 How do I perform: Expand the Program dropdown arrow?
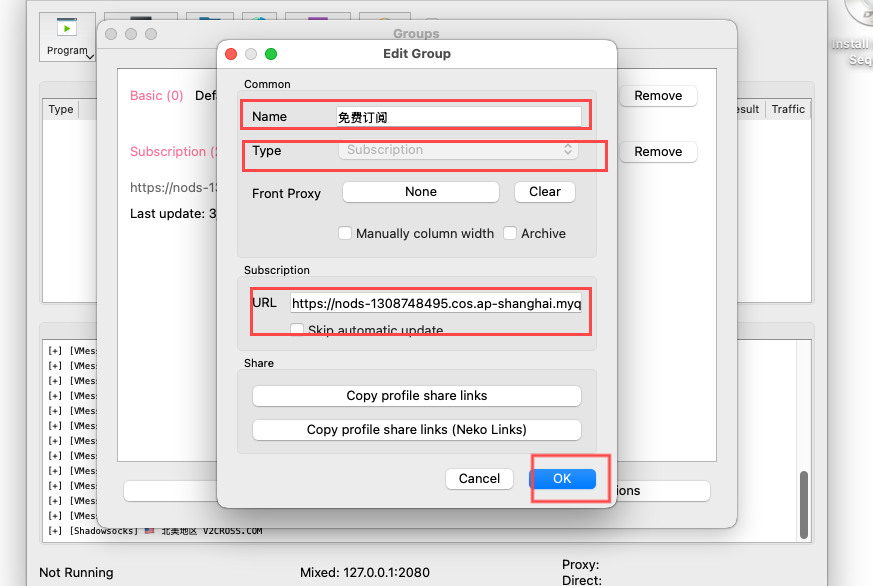point(90,56)
